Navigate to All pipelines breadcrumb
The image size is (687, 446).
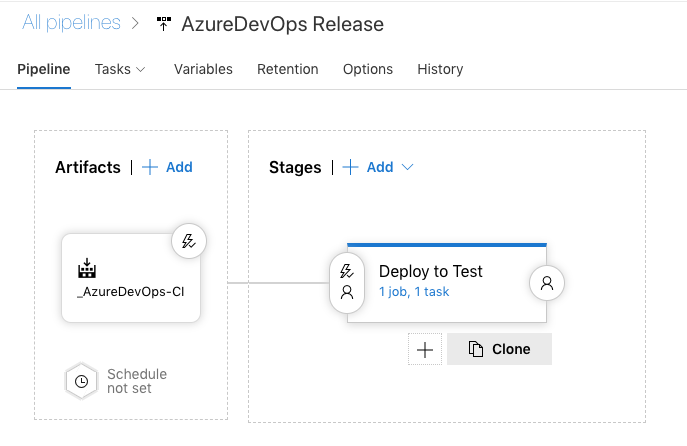pyautogui.click(x=71, y=23)
